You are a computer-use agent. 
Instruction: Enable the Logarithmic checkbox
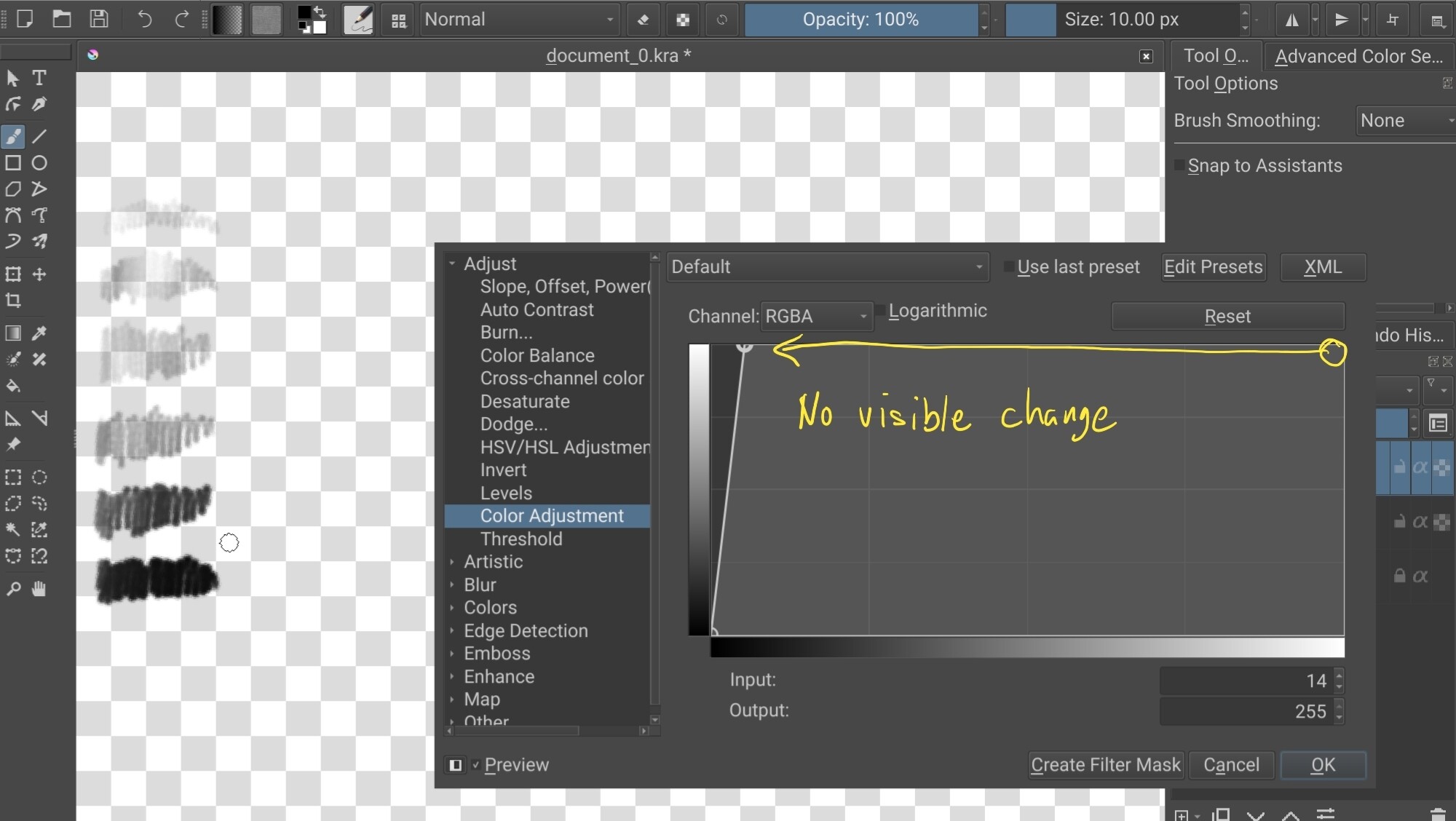(x=881, y=311)
